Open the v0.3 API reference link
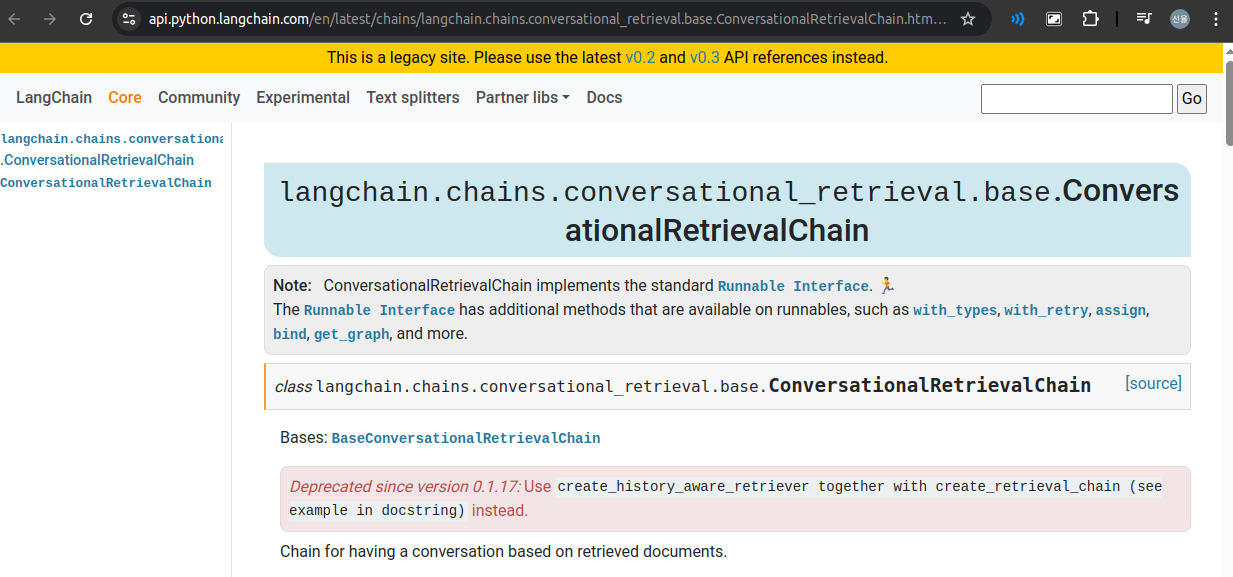The image size is (1233, 577). pos(705,58)
